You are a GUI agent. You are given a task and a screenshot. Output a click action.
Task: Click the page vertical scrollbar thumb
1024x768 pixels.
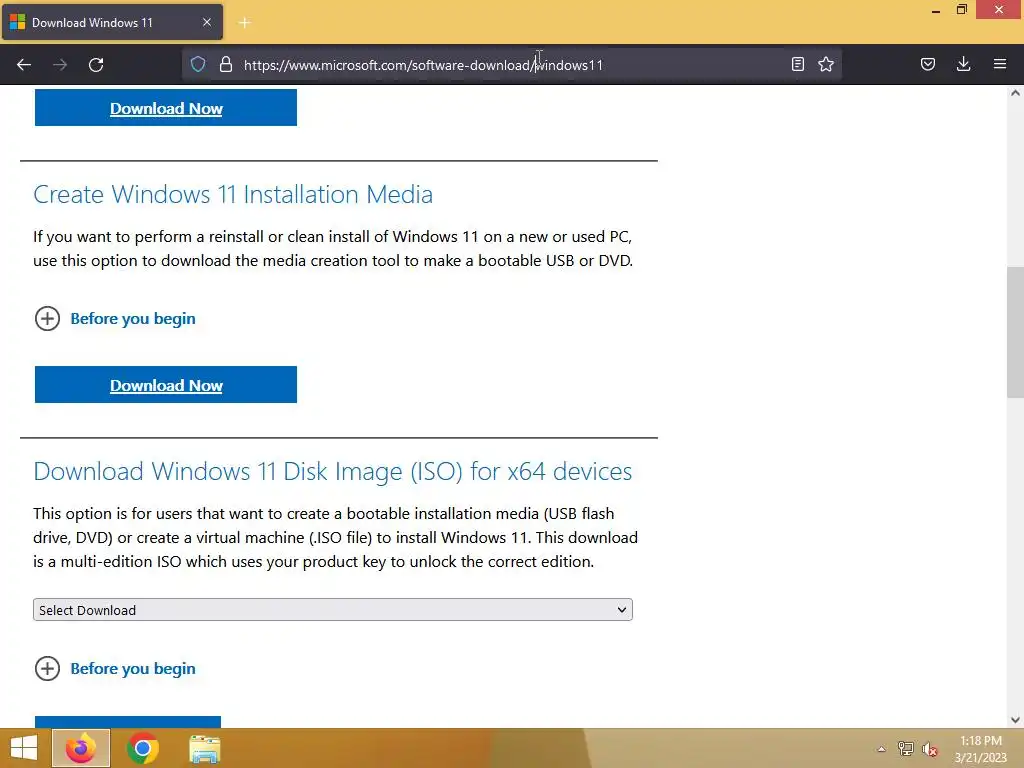point(1015,332)
